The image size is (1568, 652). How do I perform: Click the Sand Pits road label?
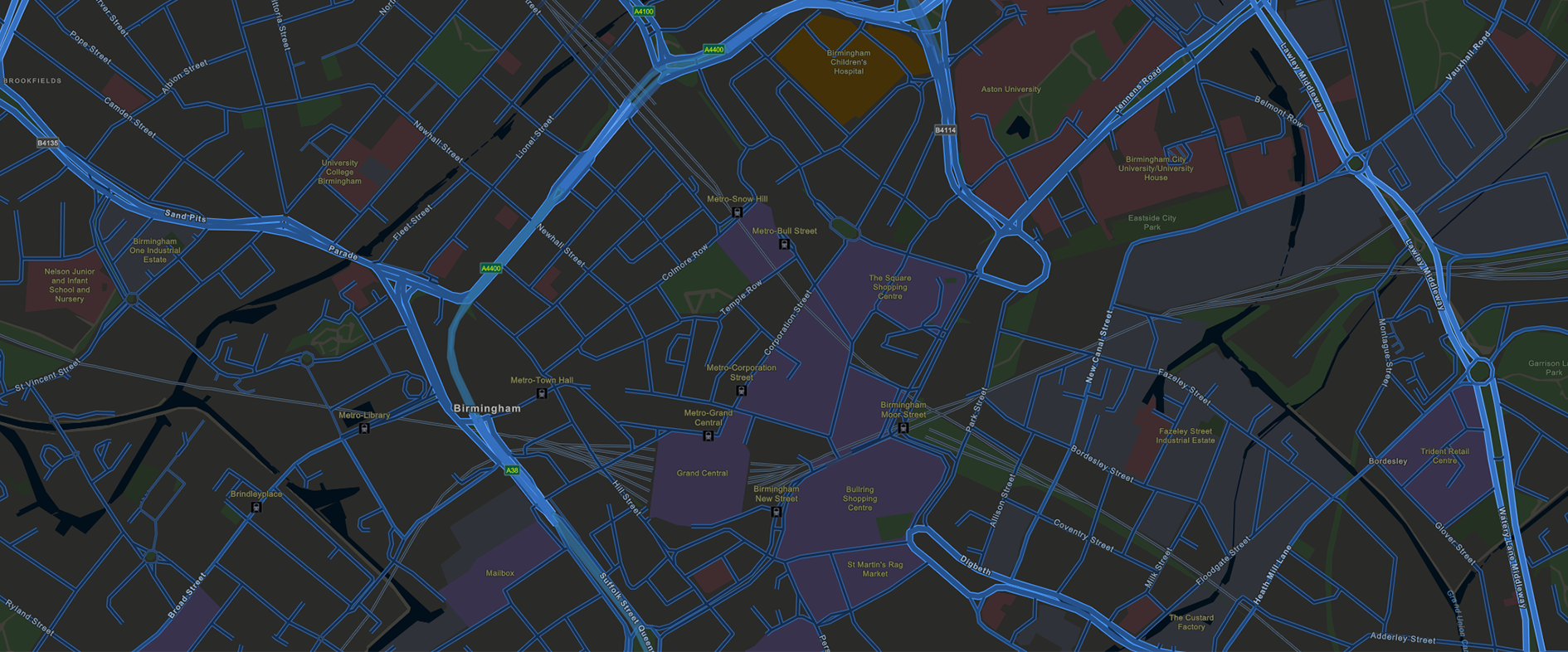tap(186, 217)
